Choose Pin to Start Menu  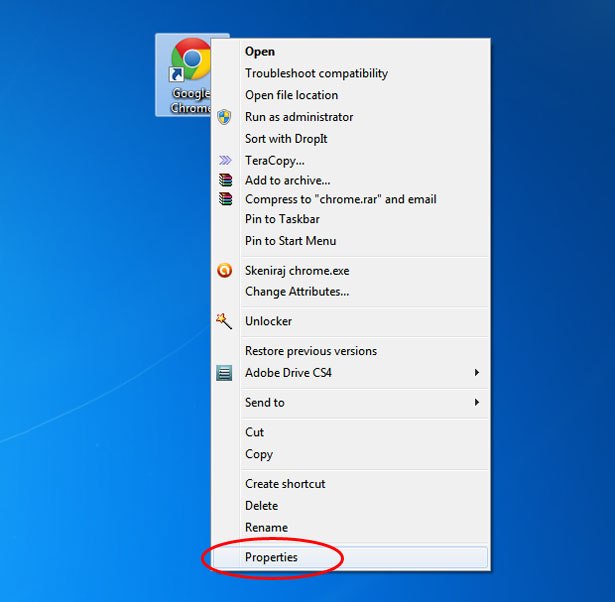(x=290, y=241)
